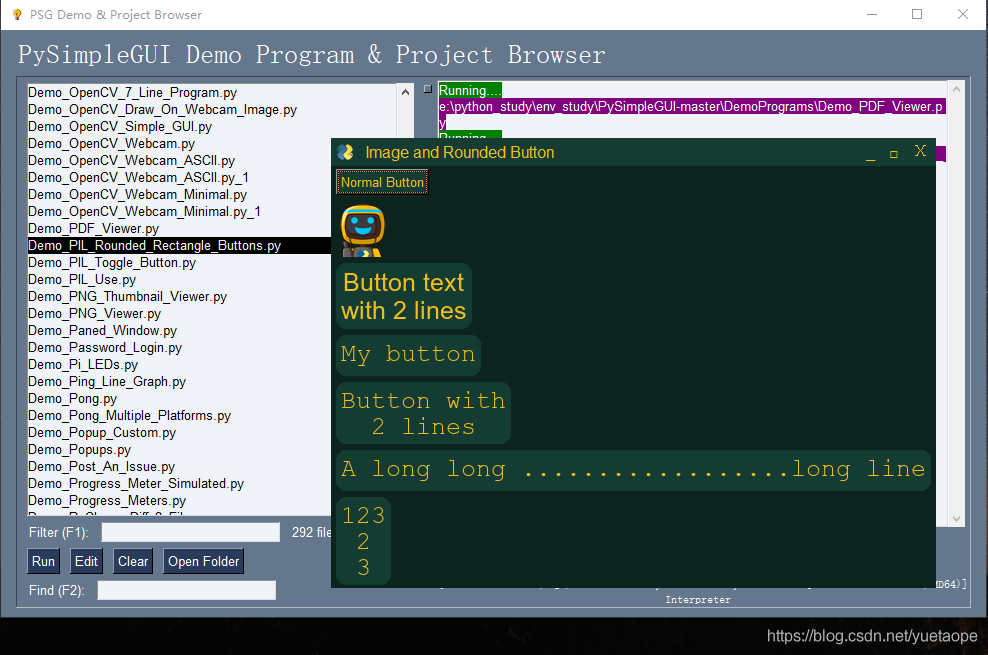Click the 'A long long ... long line' button
Screen dimensions: 988x655
(633, 470)
